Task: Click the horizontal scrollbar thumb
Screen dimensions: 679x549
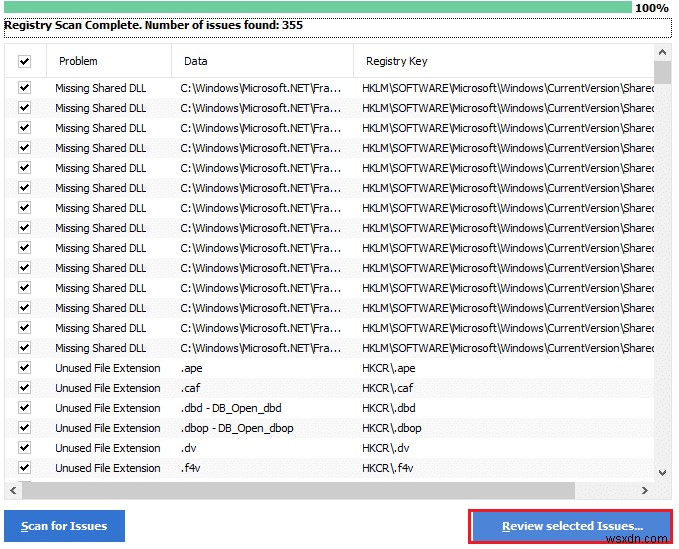Action: coord(298,490)
